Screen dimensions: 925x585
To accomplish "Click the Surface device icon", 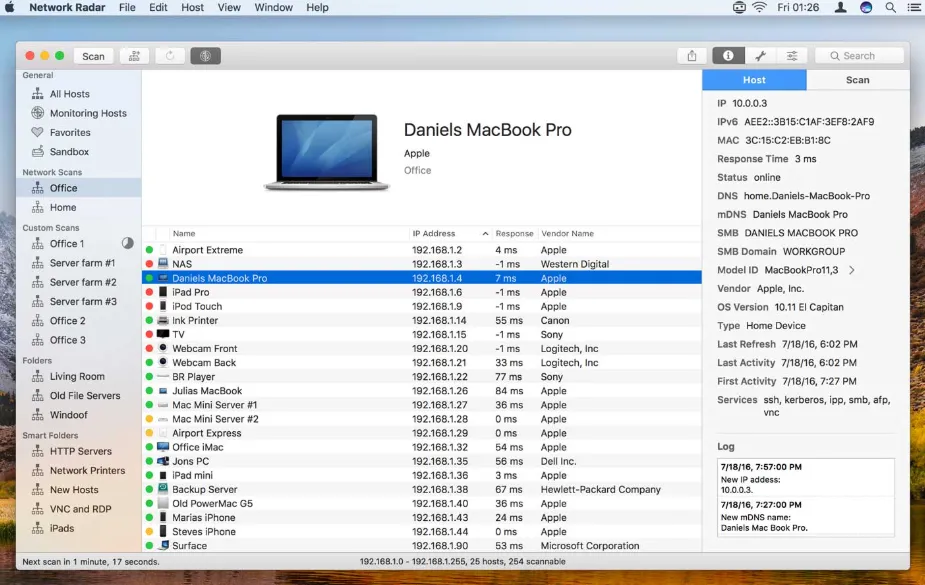I will [163, 545].
